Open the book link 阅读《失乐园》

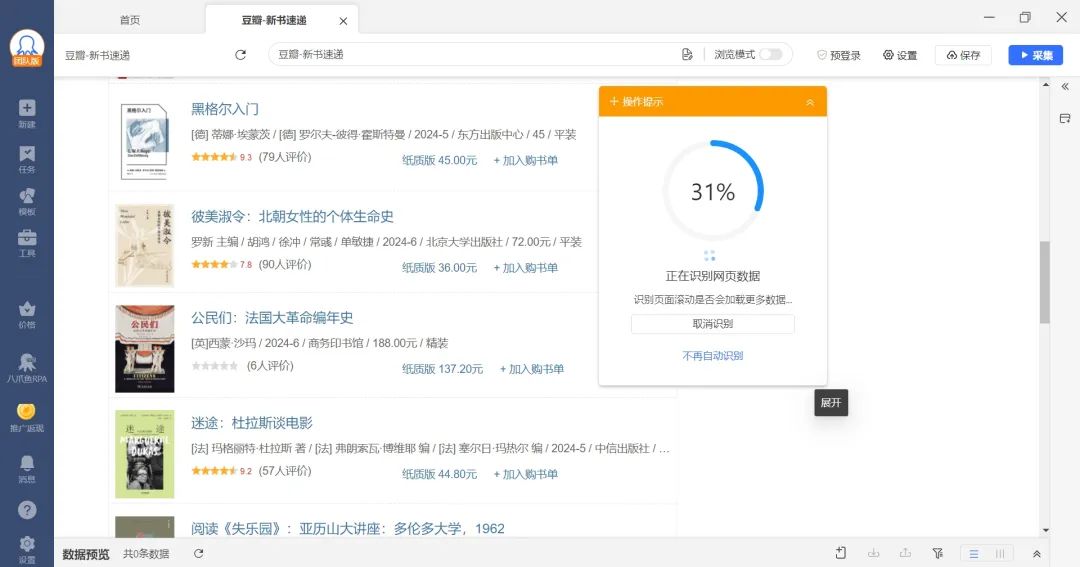pos(348,528)
